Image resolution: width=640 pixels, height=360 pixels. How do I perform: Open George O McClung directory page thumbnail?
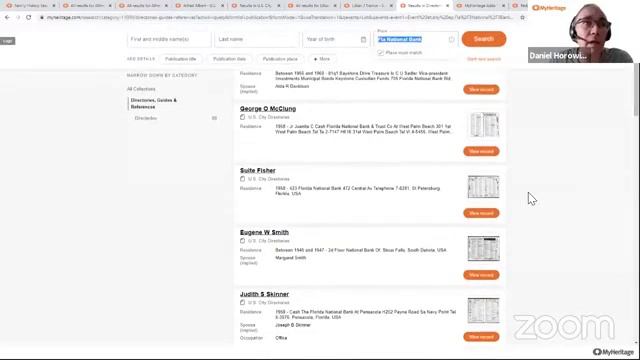click(x=484, y=125)
